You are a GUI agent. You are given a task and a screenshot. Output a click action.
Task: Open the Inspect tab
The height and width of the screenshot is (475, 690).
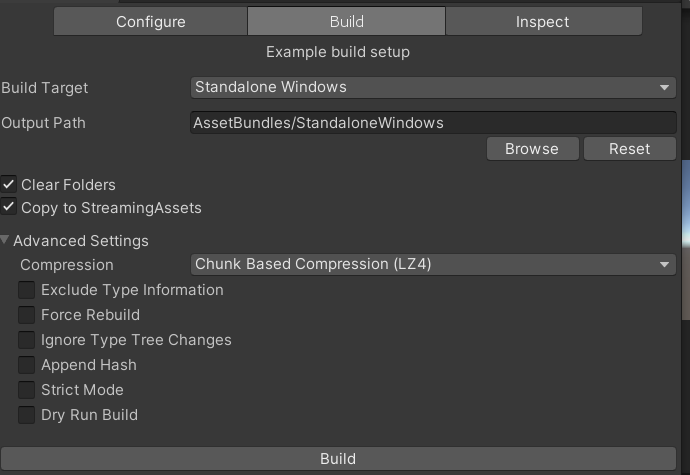tap(543, 21)
